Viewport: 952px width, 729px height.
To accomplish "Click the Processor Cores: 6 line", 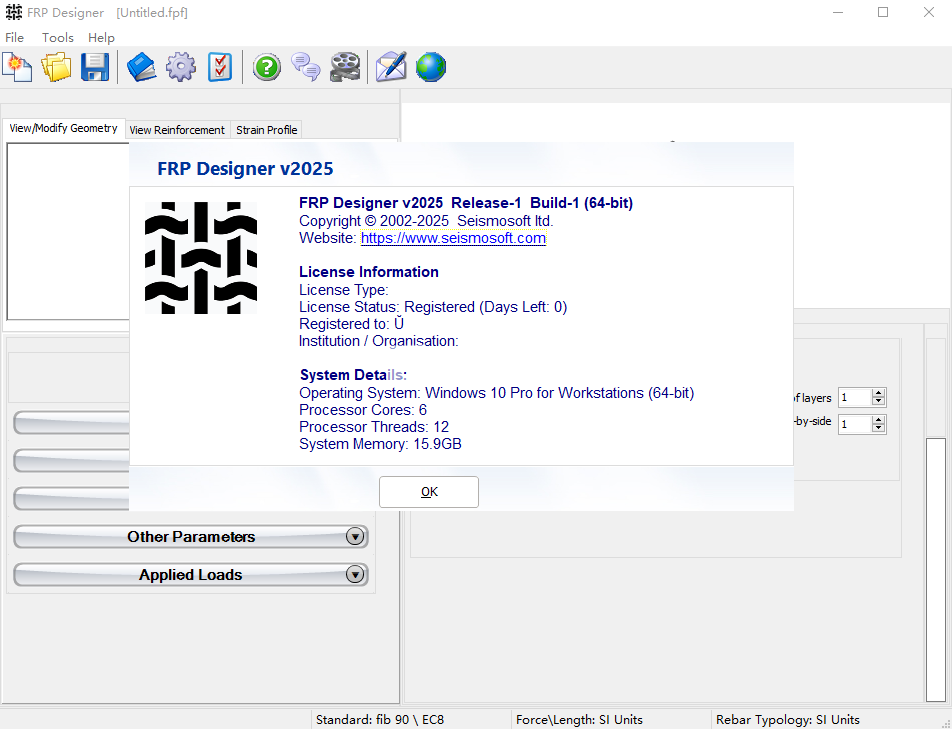I will coord(363,410).
